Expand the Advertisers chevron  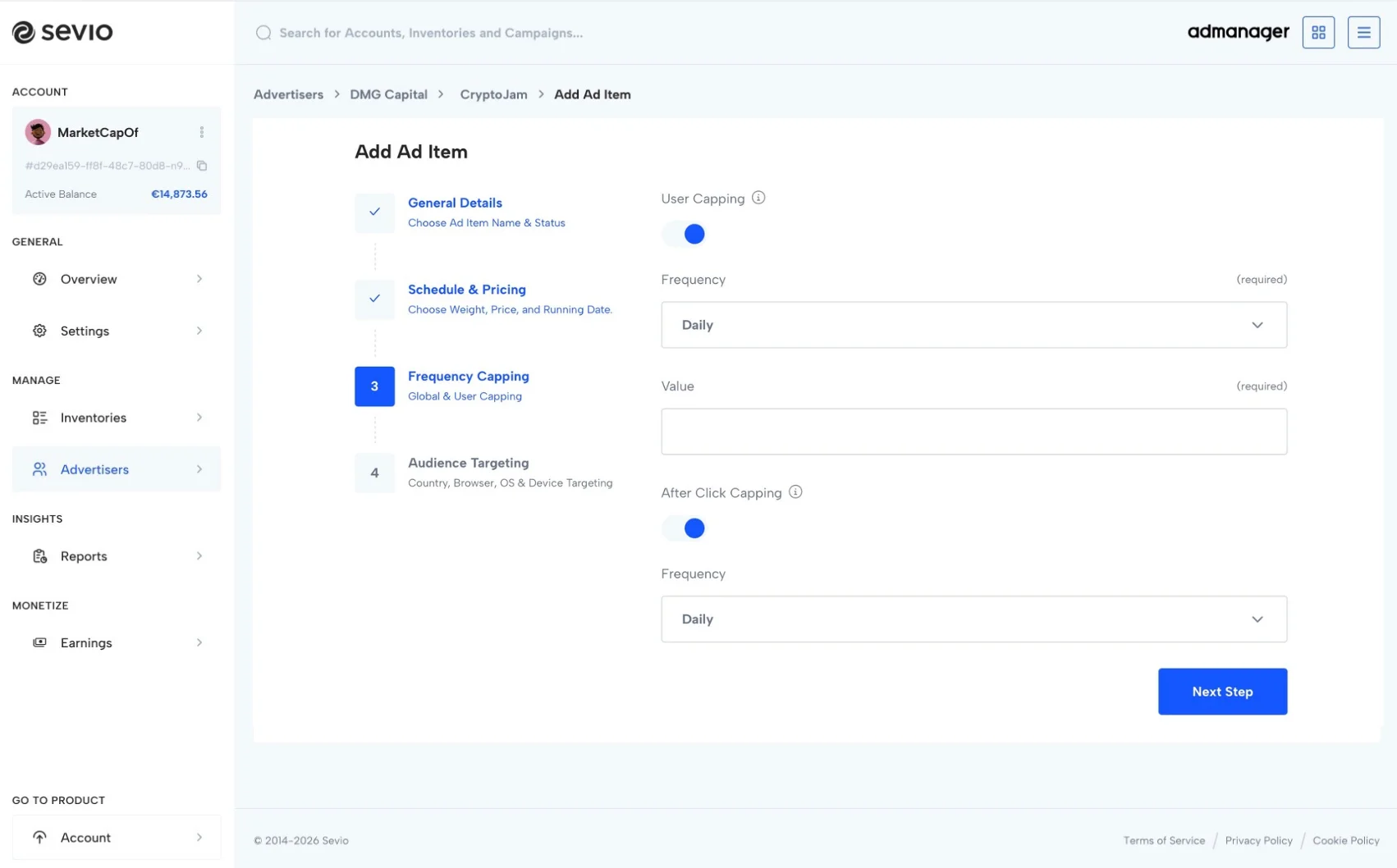(199, 469)
